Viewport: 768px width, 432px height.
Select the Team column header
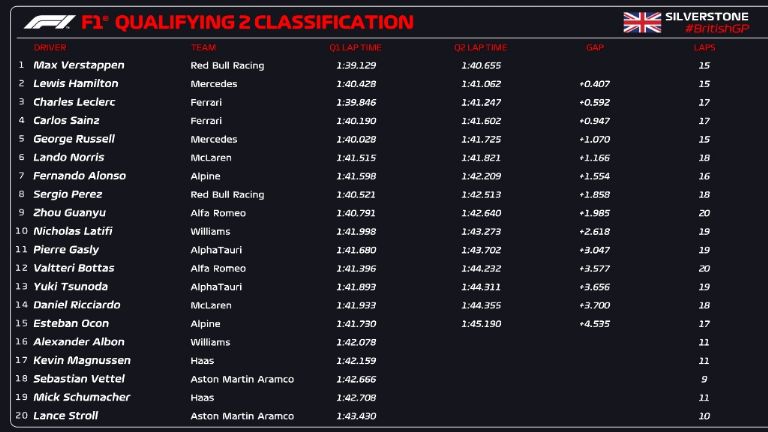pos(203,47)
